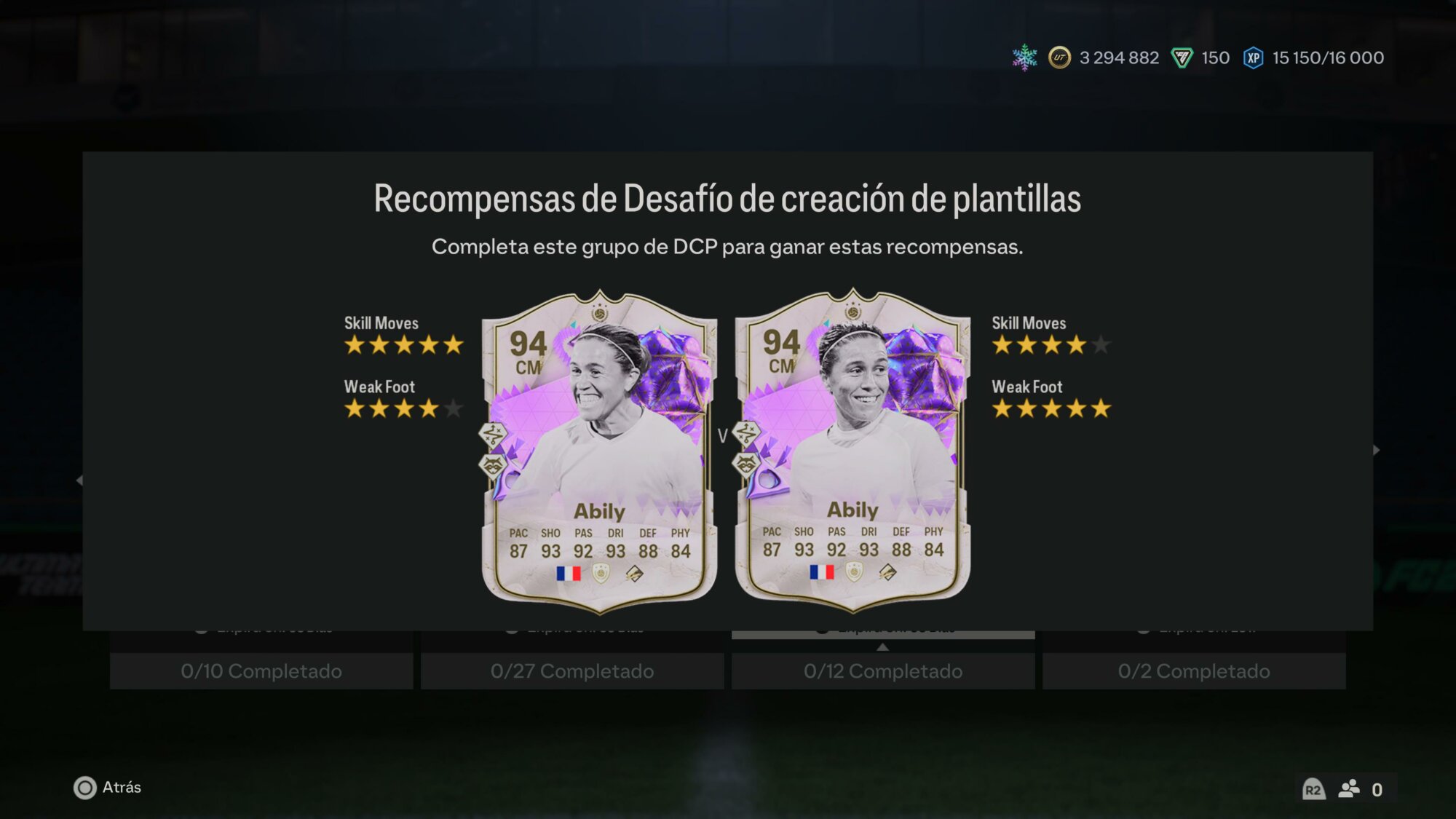Open the 0/27 Completado challenge group

point(572,671)
